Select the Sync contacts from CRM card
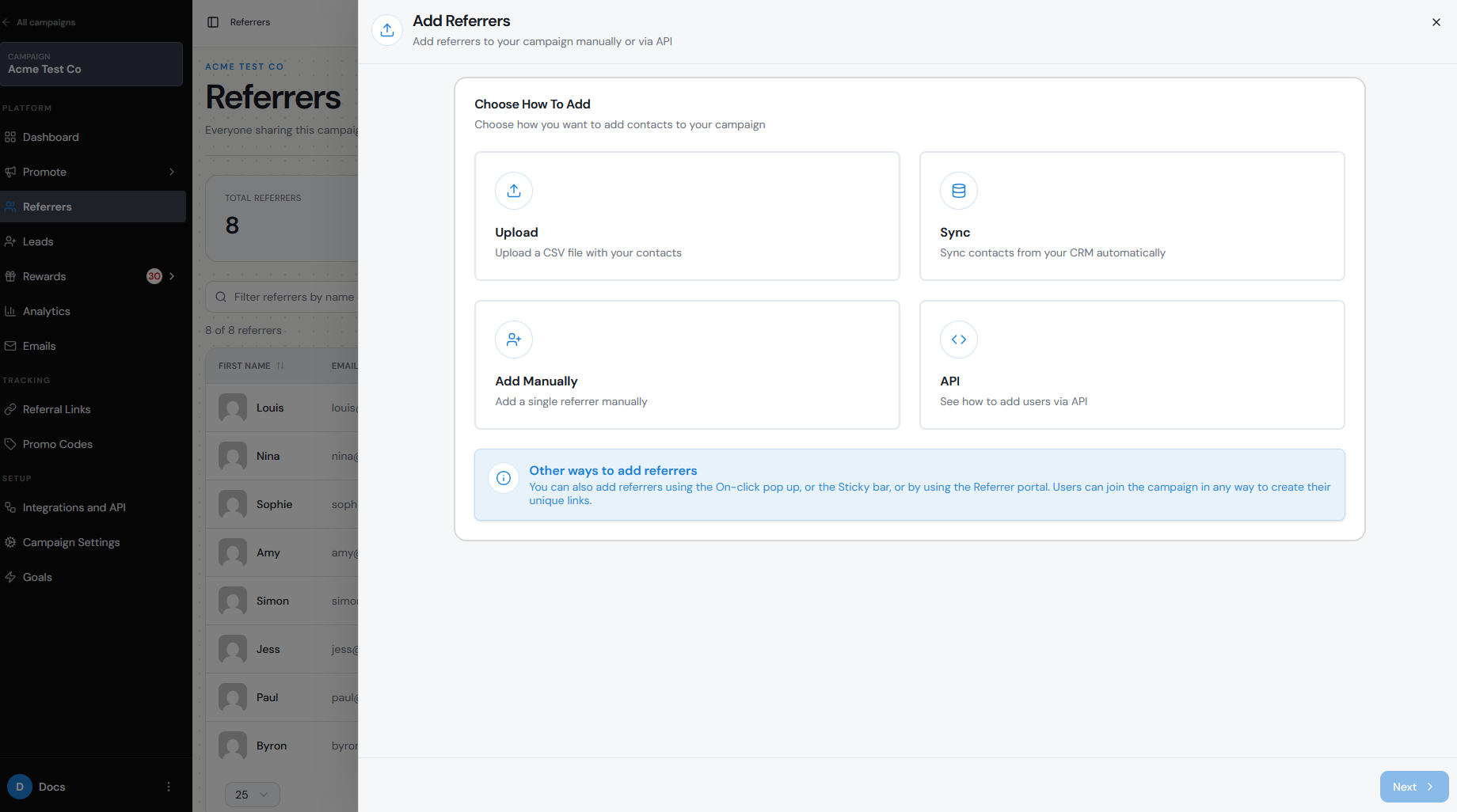The image size is (1457, 812). [1132, 216]
